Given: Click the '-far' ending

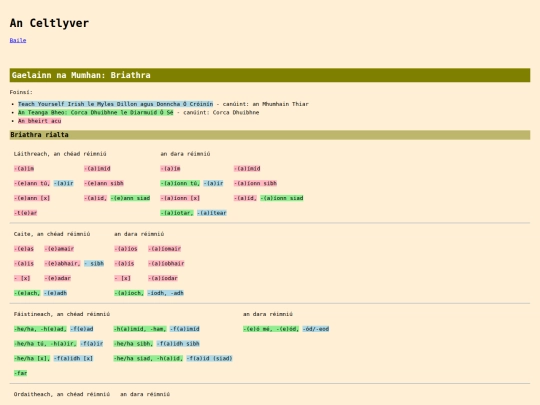Looking at the screenshot, I should tap(21, 373).
